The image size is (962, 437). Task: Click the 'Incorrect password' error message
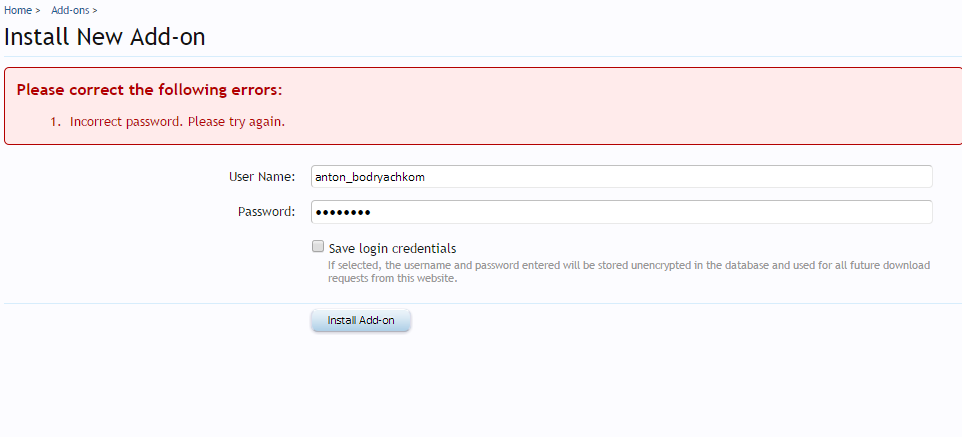pos(177,121)
